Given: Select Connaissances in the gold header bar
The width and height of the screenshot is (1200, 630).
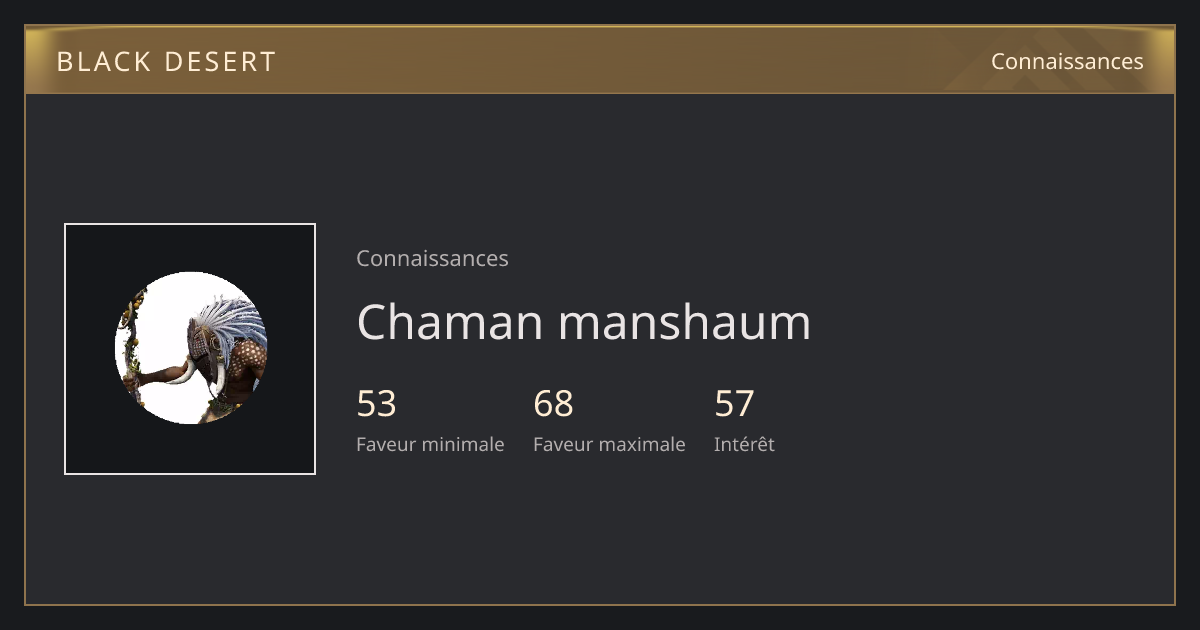Looking at the screenshot, I should (1067, 61).
